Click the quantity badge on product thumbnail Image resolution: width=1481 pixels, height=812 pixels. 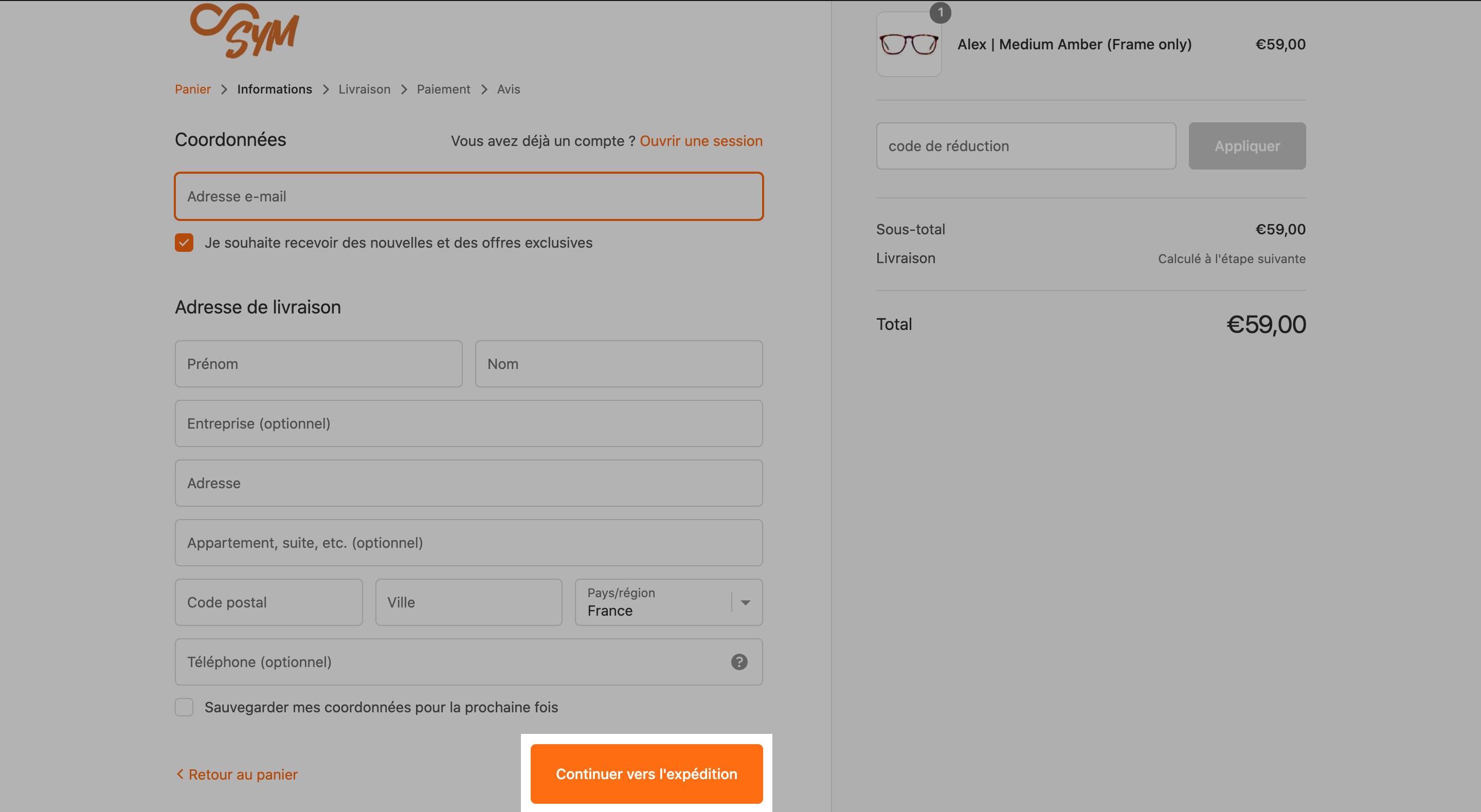pyautogui.click(x=940, y=12)
